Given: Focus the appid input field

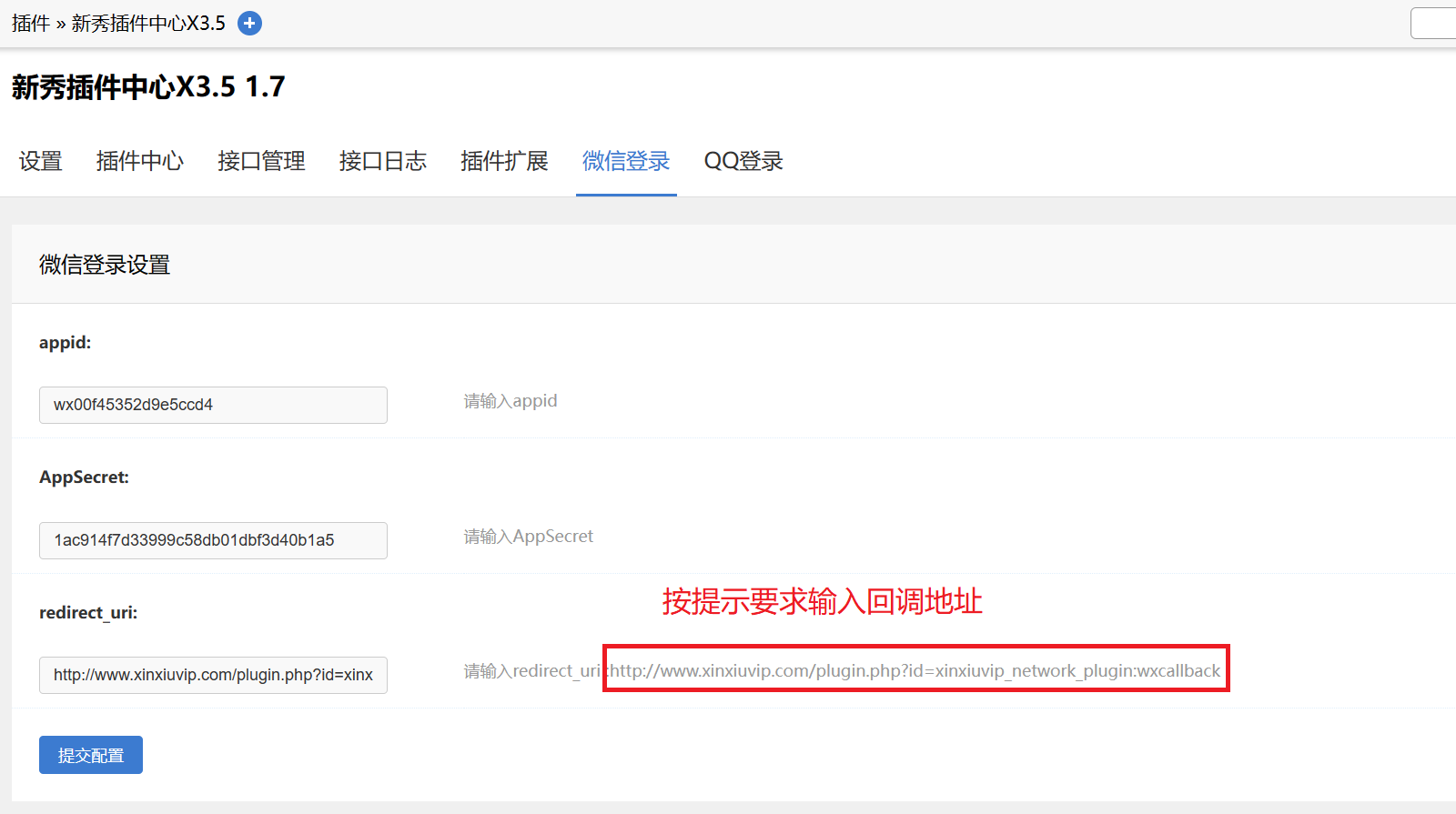Looking at the screenshot, I should coord(213,405).
